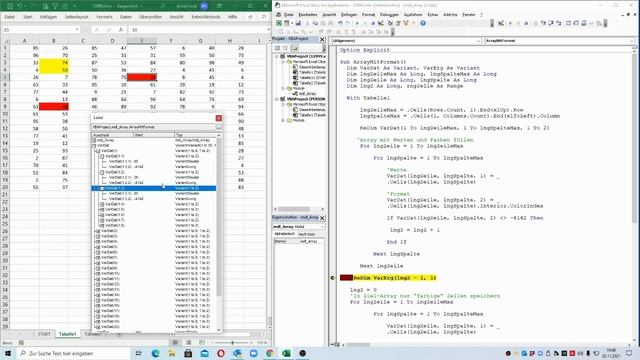Open Entwicklertools tab in Excel ribbon
The height and width of the screenshot is (360, 640).
click(x=205, y=17)
